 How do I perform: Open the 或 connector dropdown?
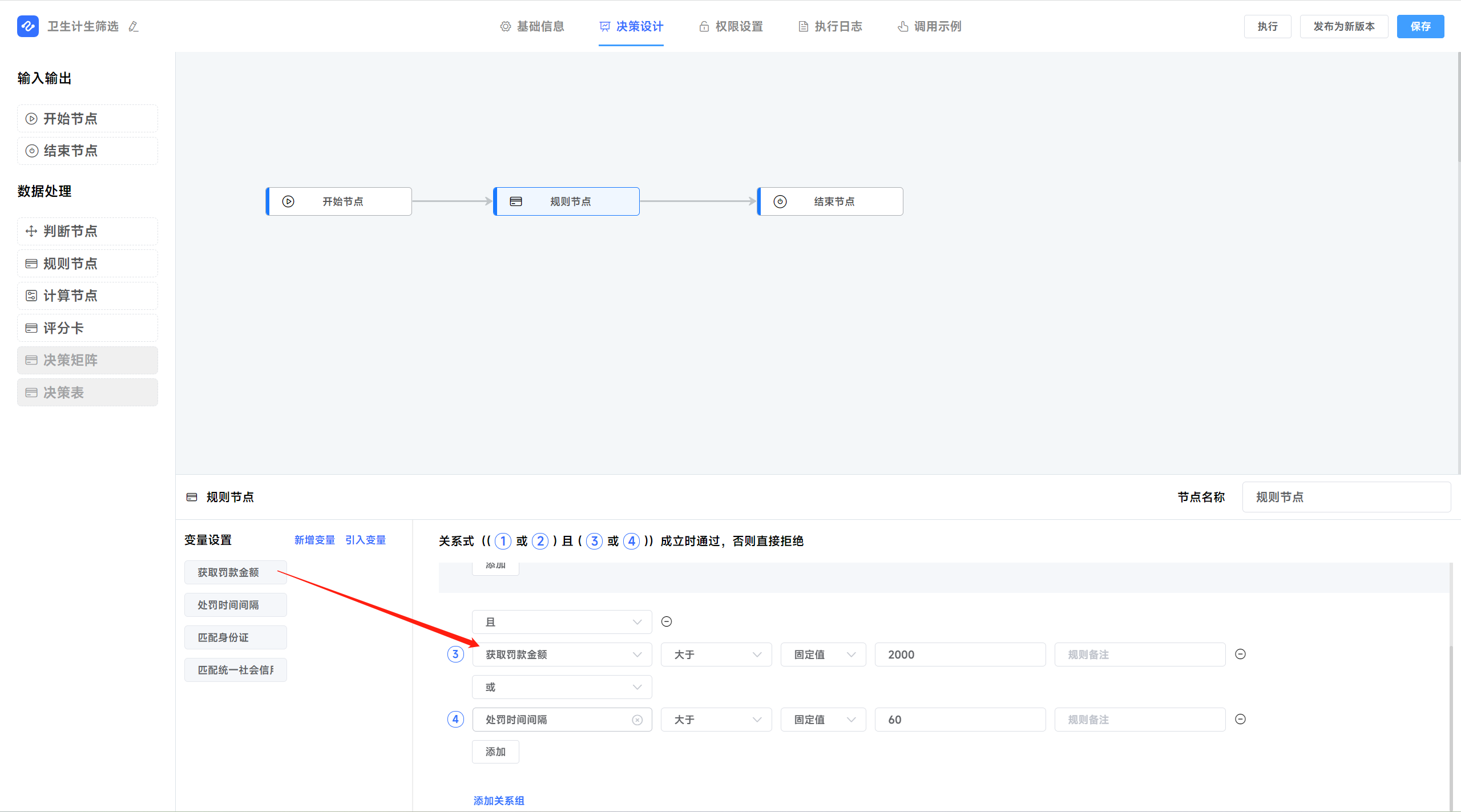(x=562, y=687)
